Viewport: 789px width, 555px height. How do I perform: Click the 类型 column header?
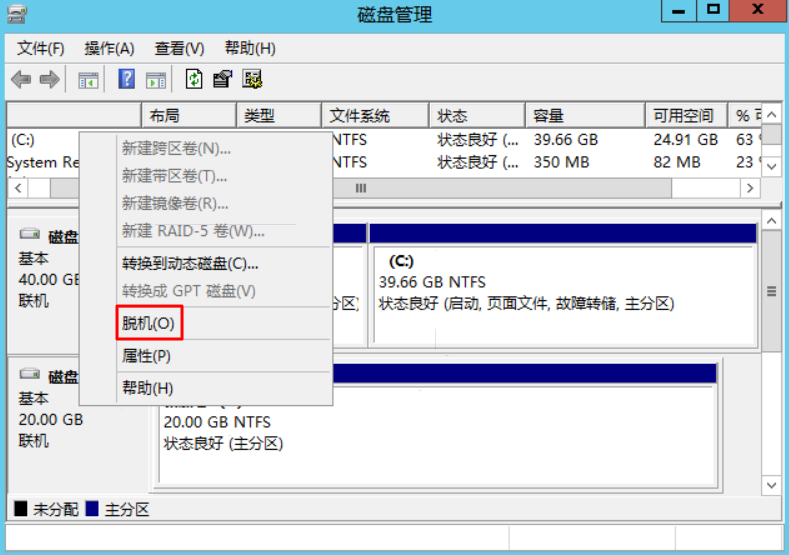tap(279, 116)
